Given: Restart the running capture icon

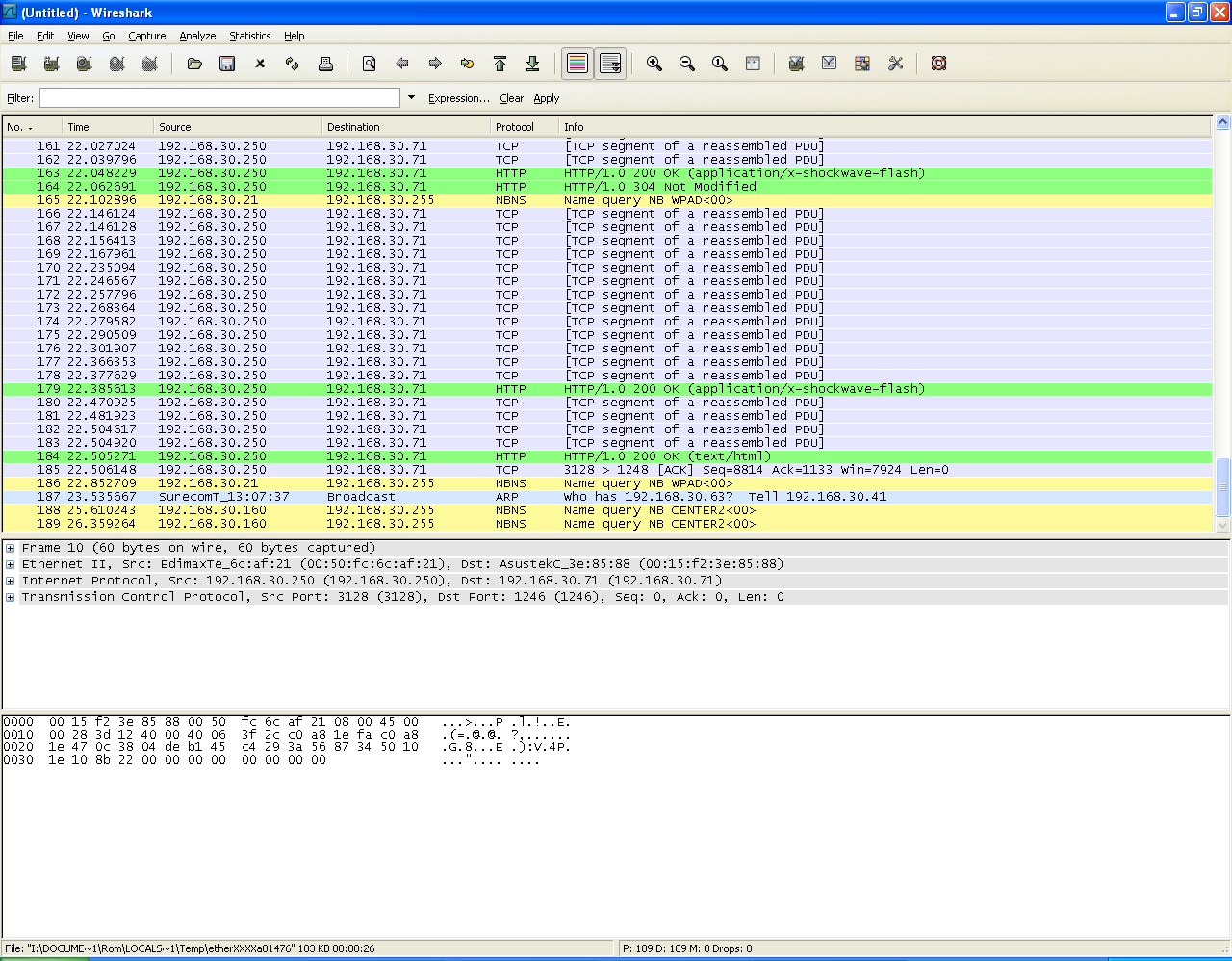Looking at the screenshot, I should click(149, 64).
